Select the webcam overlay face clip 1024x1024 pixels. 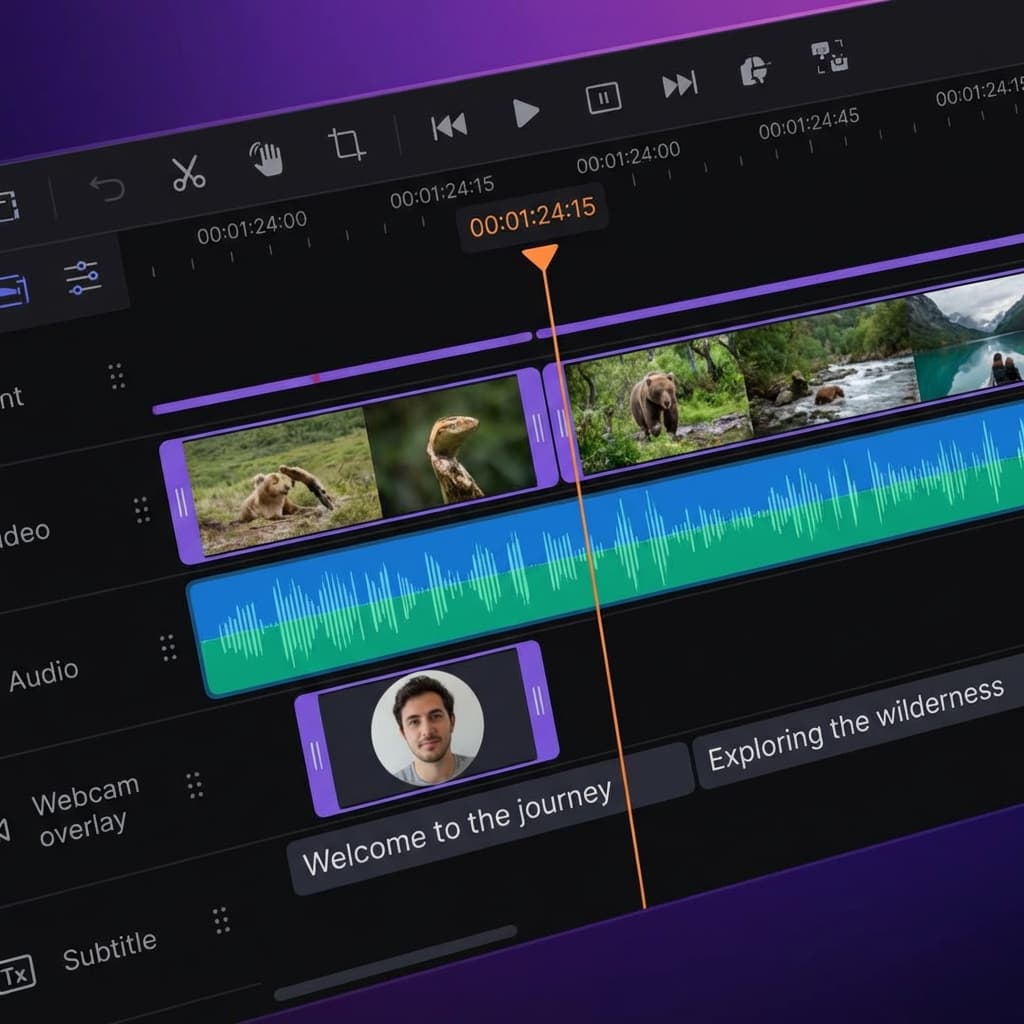tap(427, 728)
